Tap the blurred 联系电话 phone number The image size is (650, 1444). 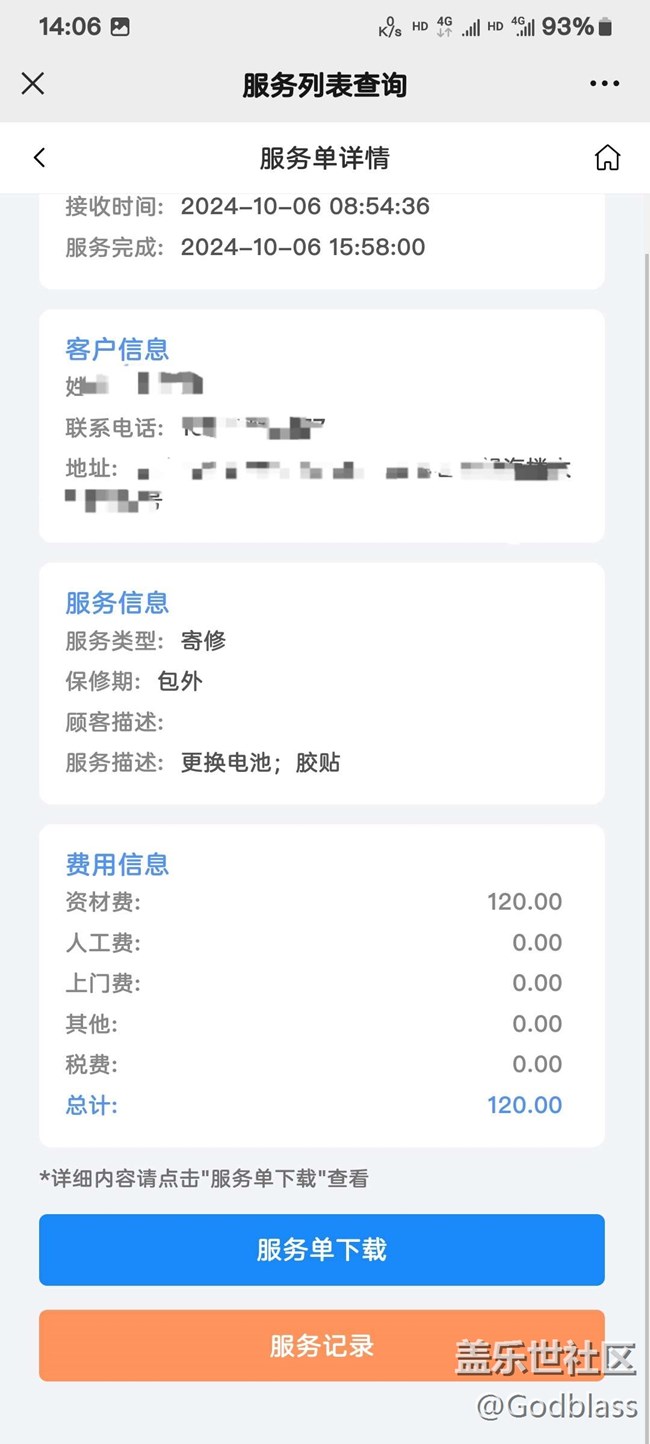(x=254, y=428)
